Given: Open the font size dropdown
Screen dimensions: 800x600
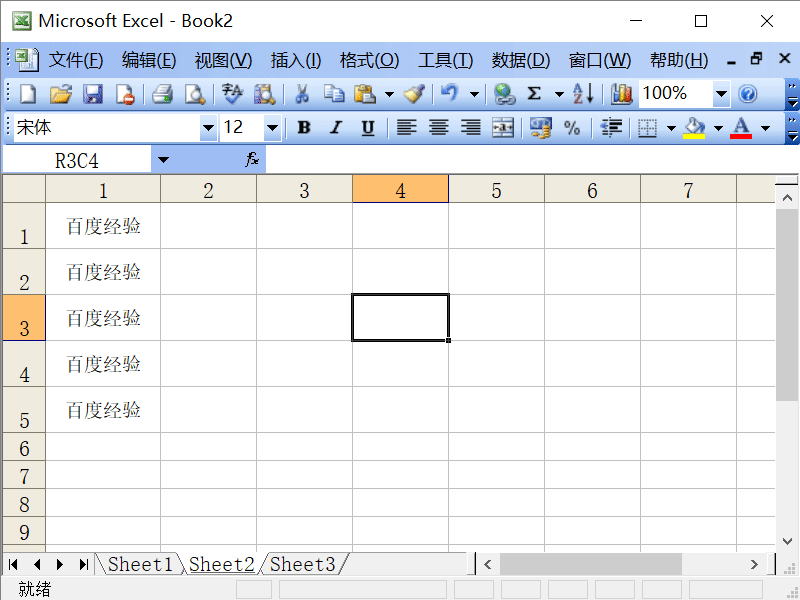Looking at the screenshot, I should pos(272,127).
